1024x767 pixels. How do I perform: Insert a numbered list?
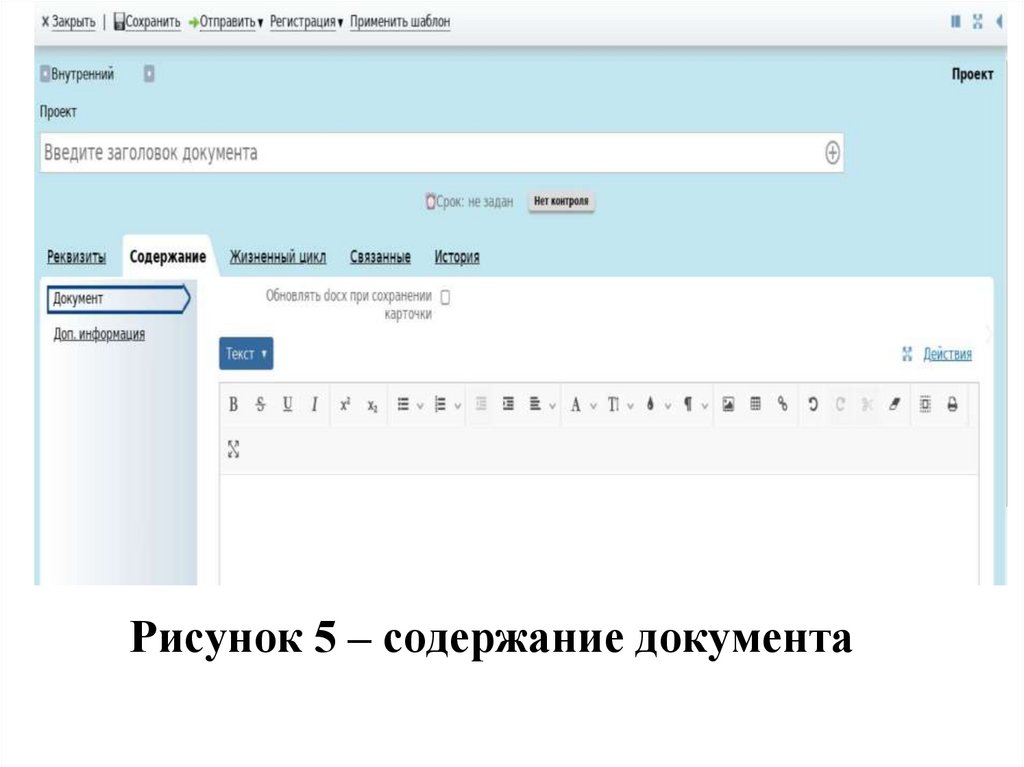[x=440, y=404]
